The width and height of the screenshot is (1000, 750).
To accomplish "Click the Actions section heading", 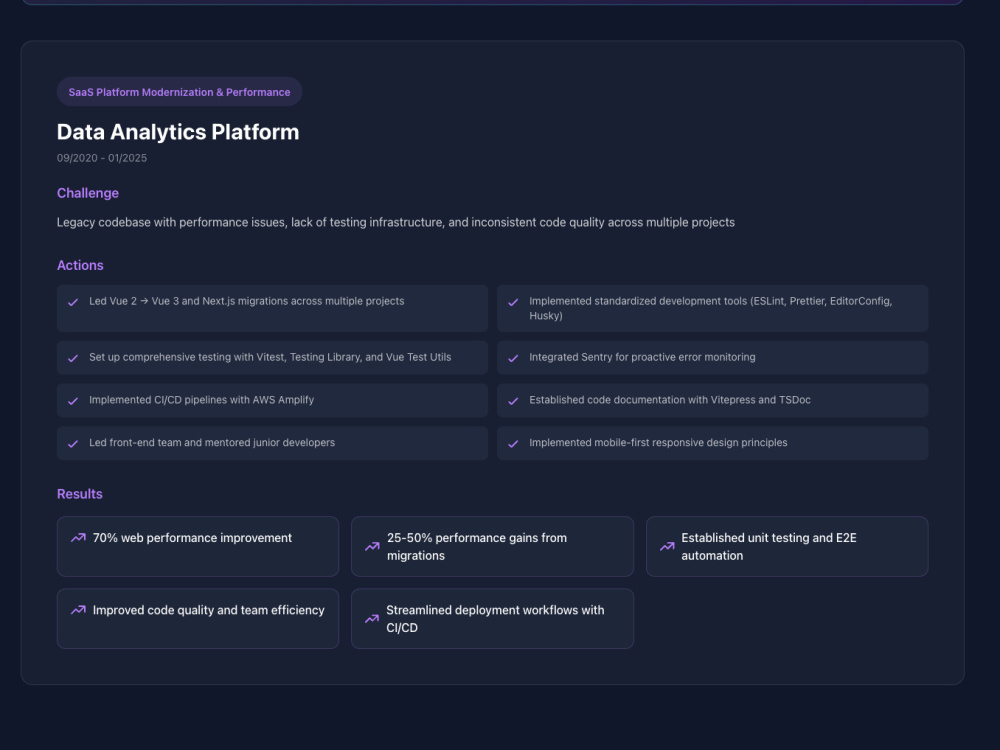I will click(80, 265).
